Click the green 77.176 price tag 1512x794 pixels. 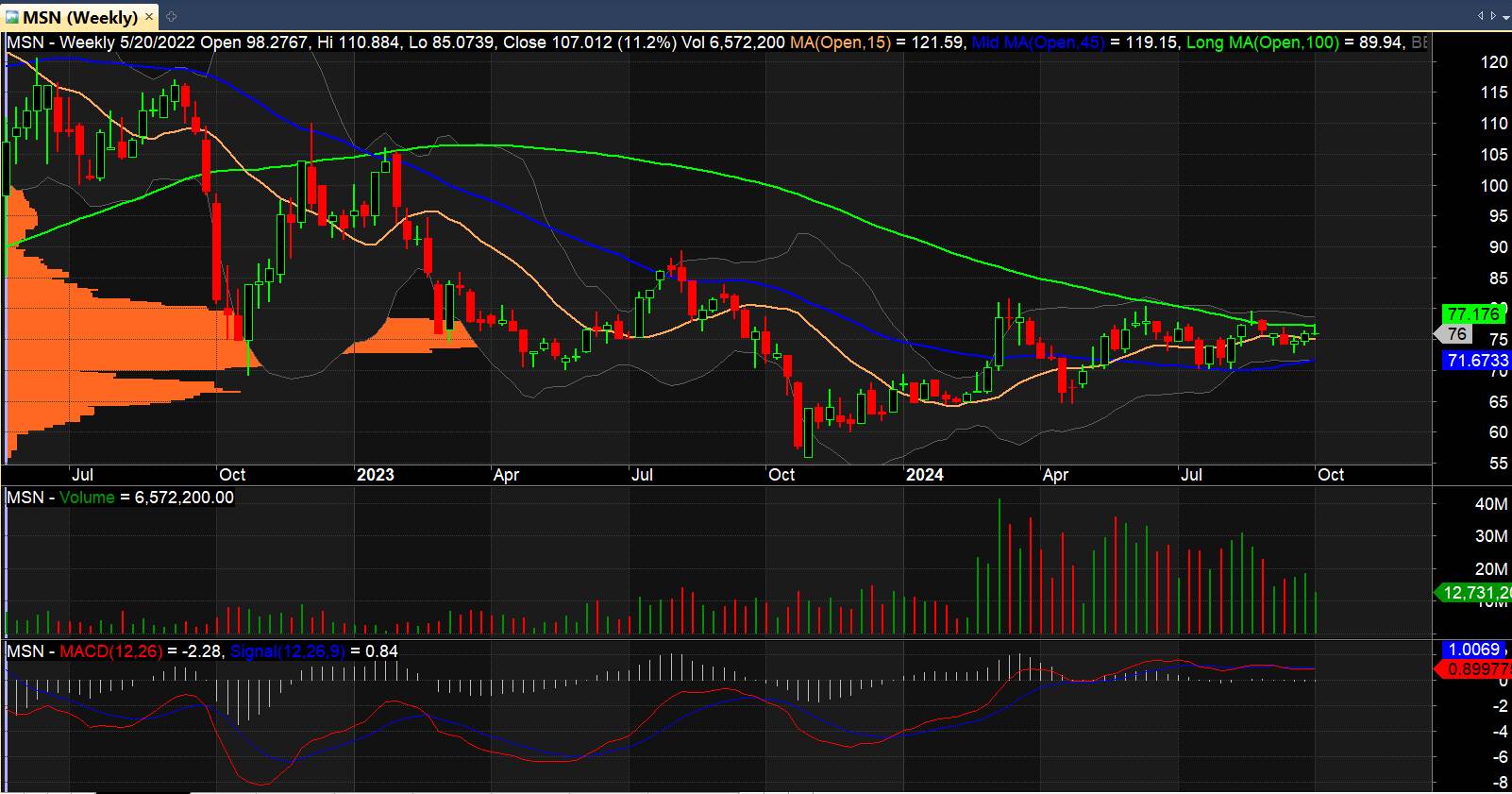1472,314
